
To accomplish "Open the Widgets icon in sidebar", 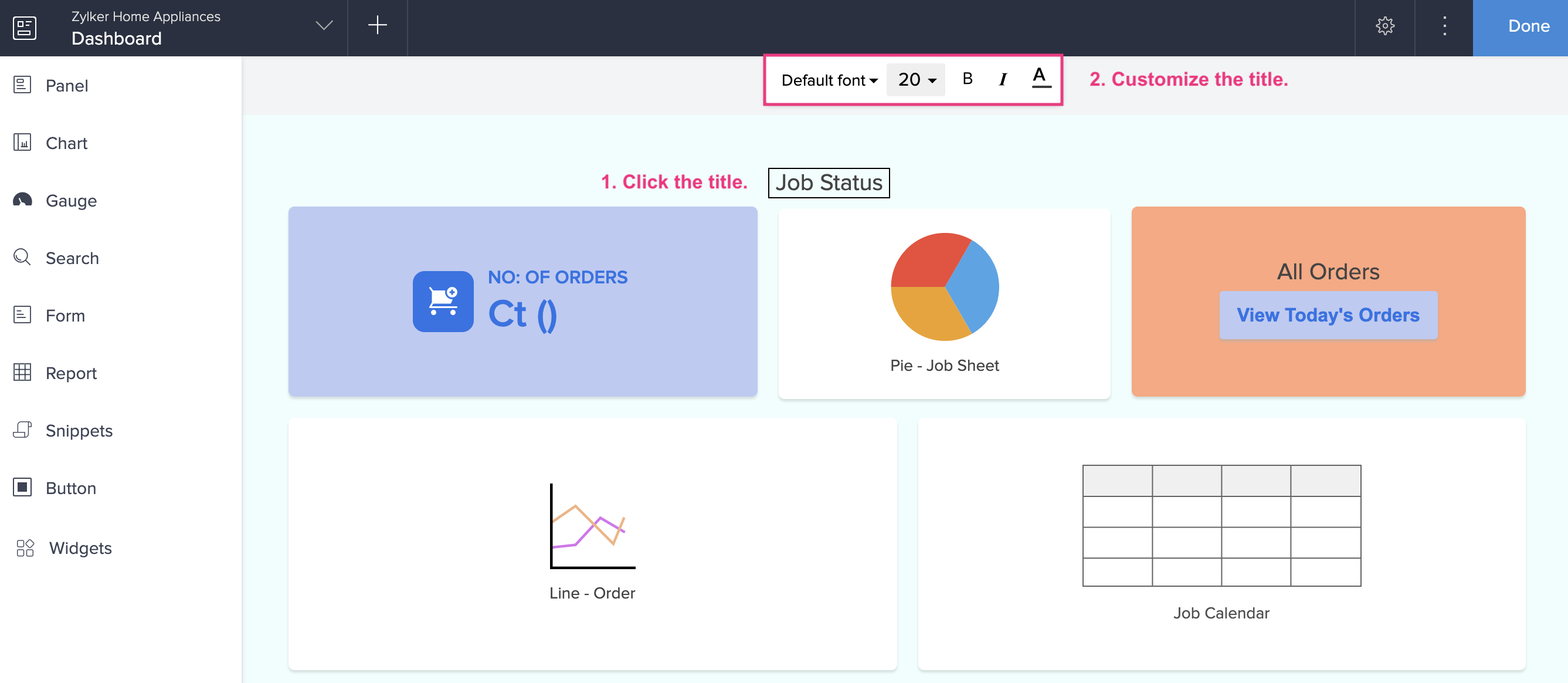I will click(25, 547).
